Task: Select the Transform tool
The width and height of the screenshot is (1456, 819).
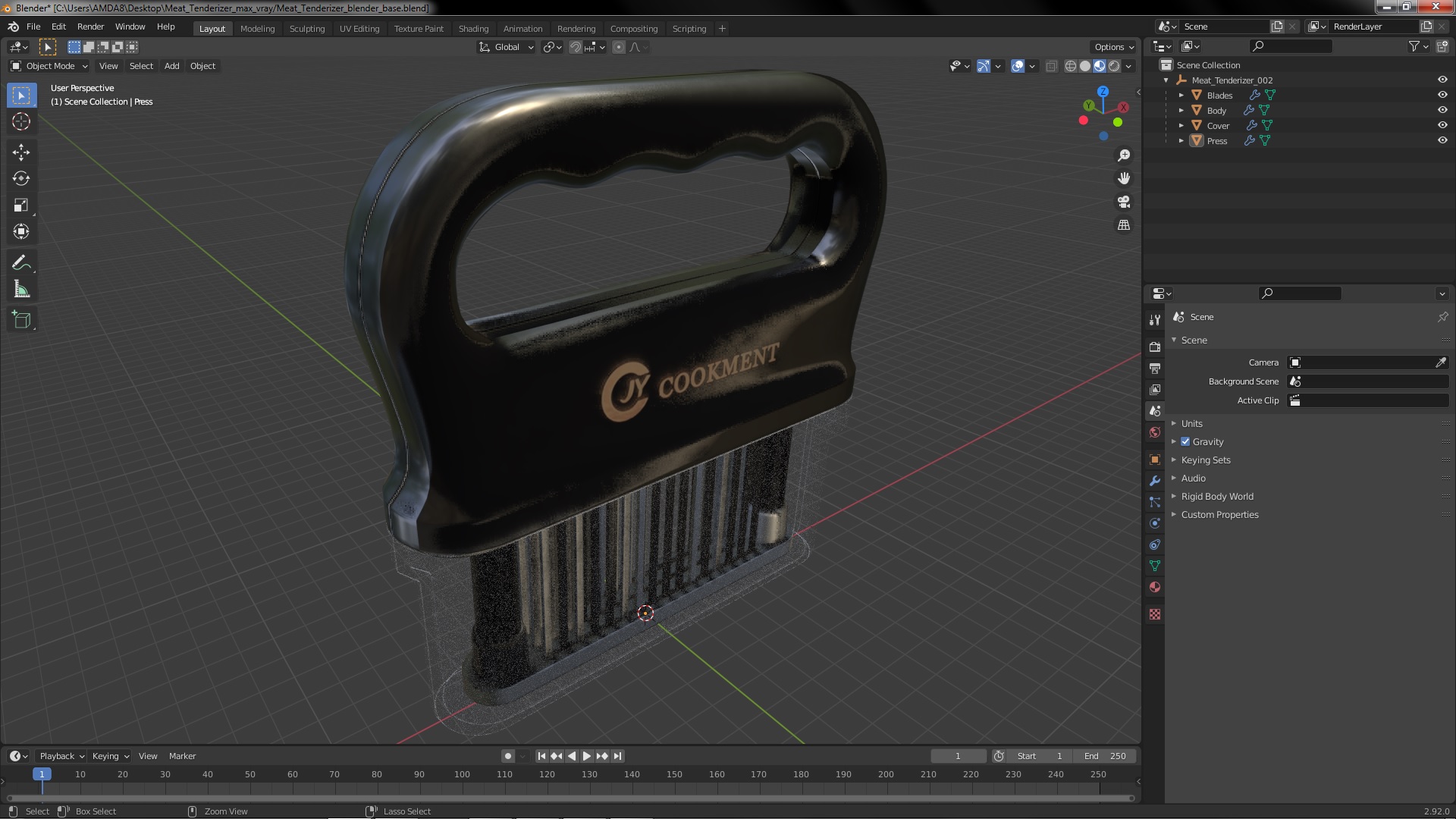Action: 21,232
